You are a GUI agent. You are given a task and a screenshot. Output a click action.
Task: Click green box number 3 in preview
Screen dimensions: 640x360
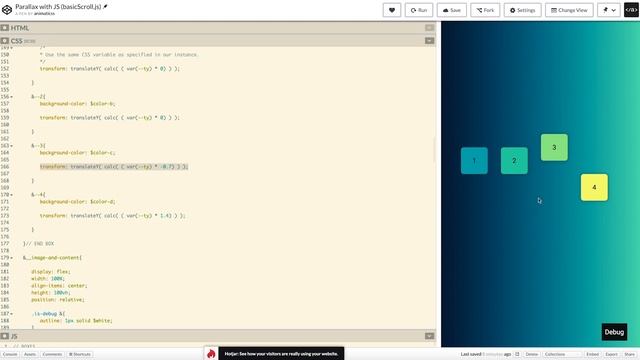pyautogui.click(x=554, y=147)
